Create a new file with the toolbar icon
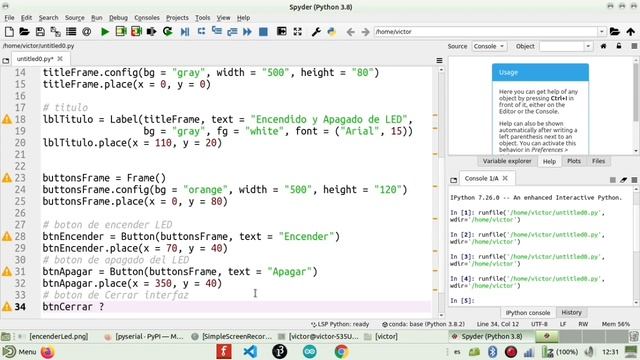Viewport: 640px width, 360px height. tap(9, 31)
